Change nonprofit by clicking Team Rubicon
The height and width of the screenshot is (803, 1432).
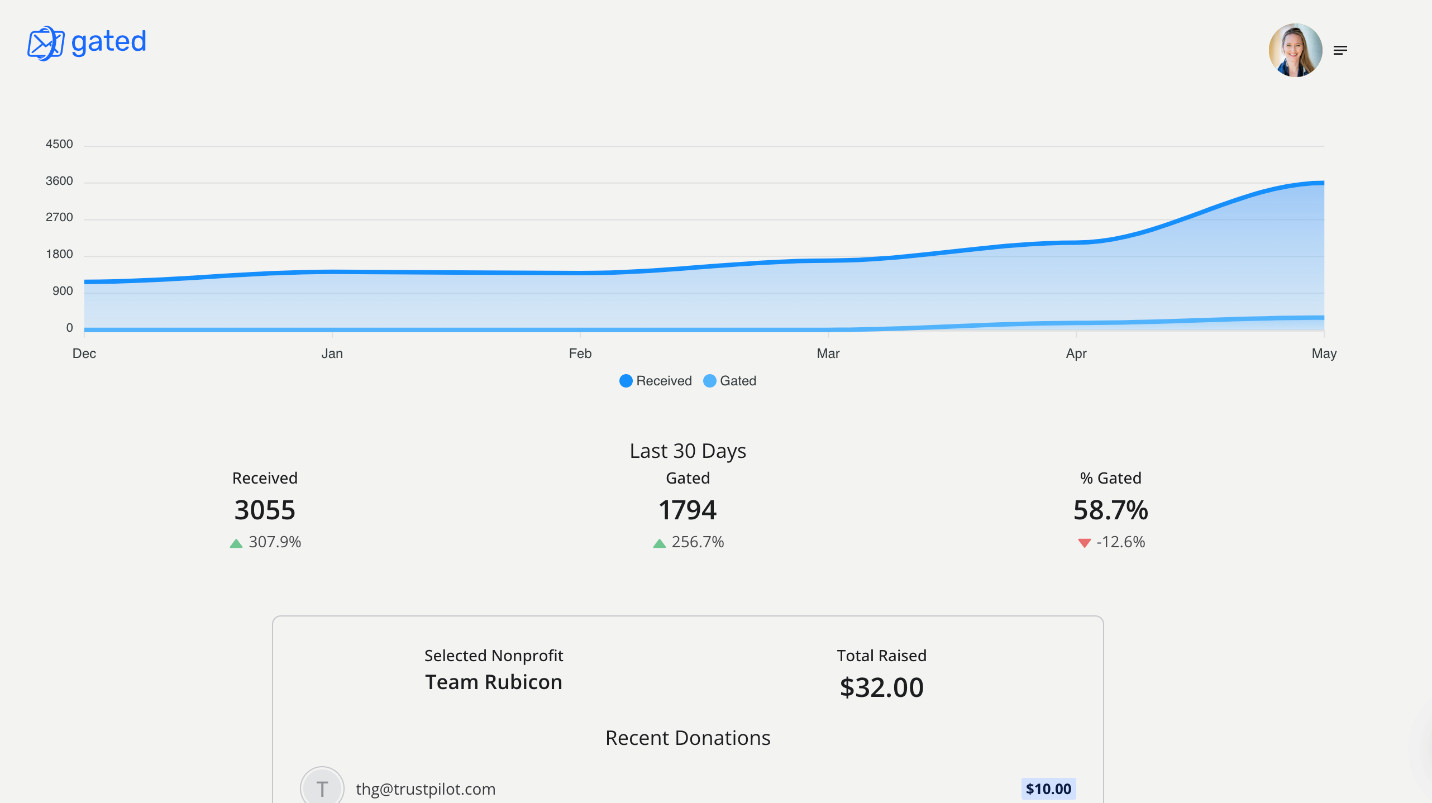pos(493,681)
